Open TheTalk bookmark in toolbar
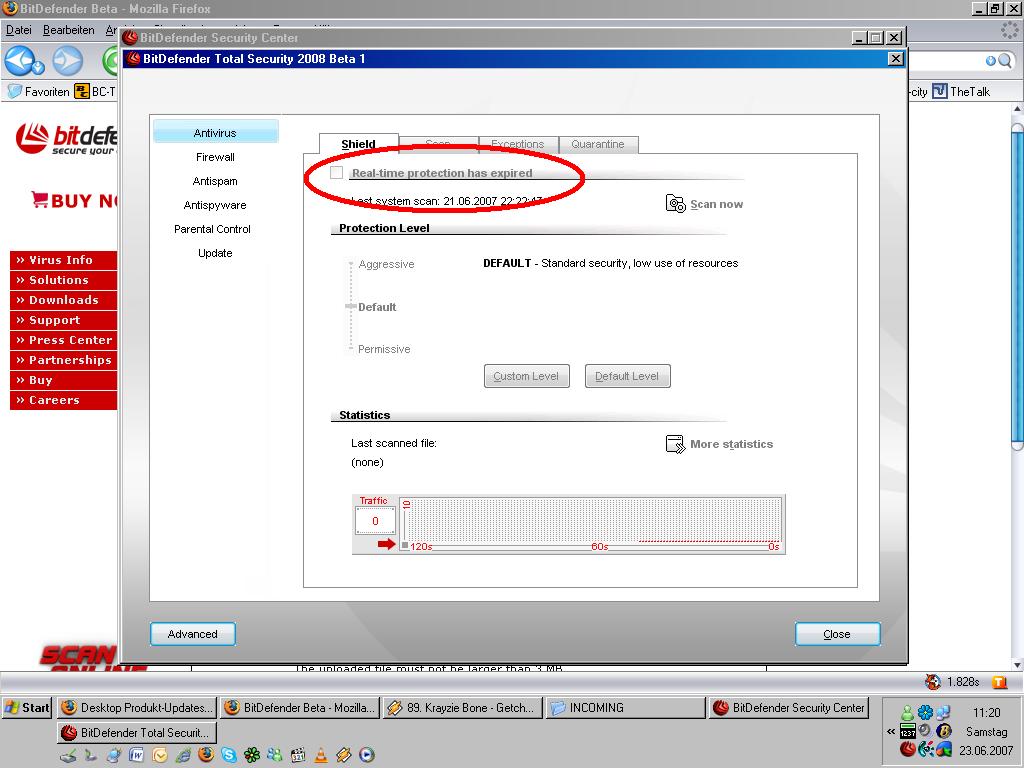 [961, 91]
